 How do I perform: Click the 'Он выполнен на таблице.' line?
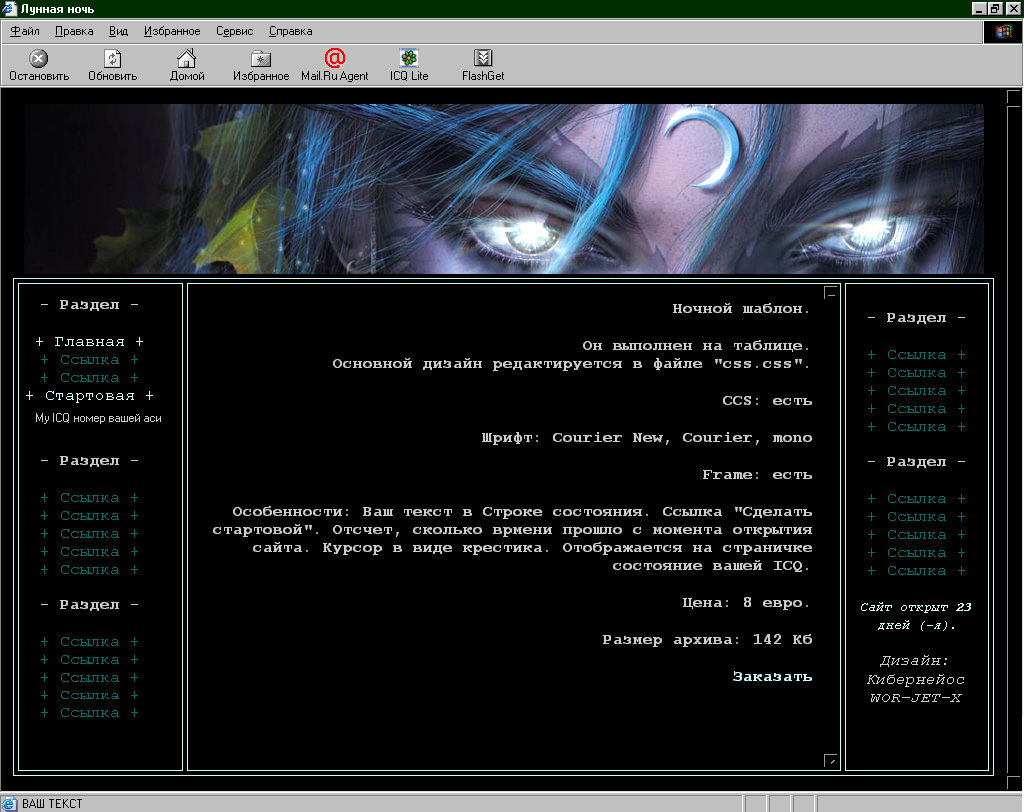point(697,346)
